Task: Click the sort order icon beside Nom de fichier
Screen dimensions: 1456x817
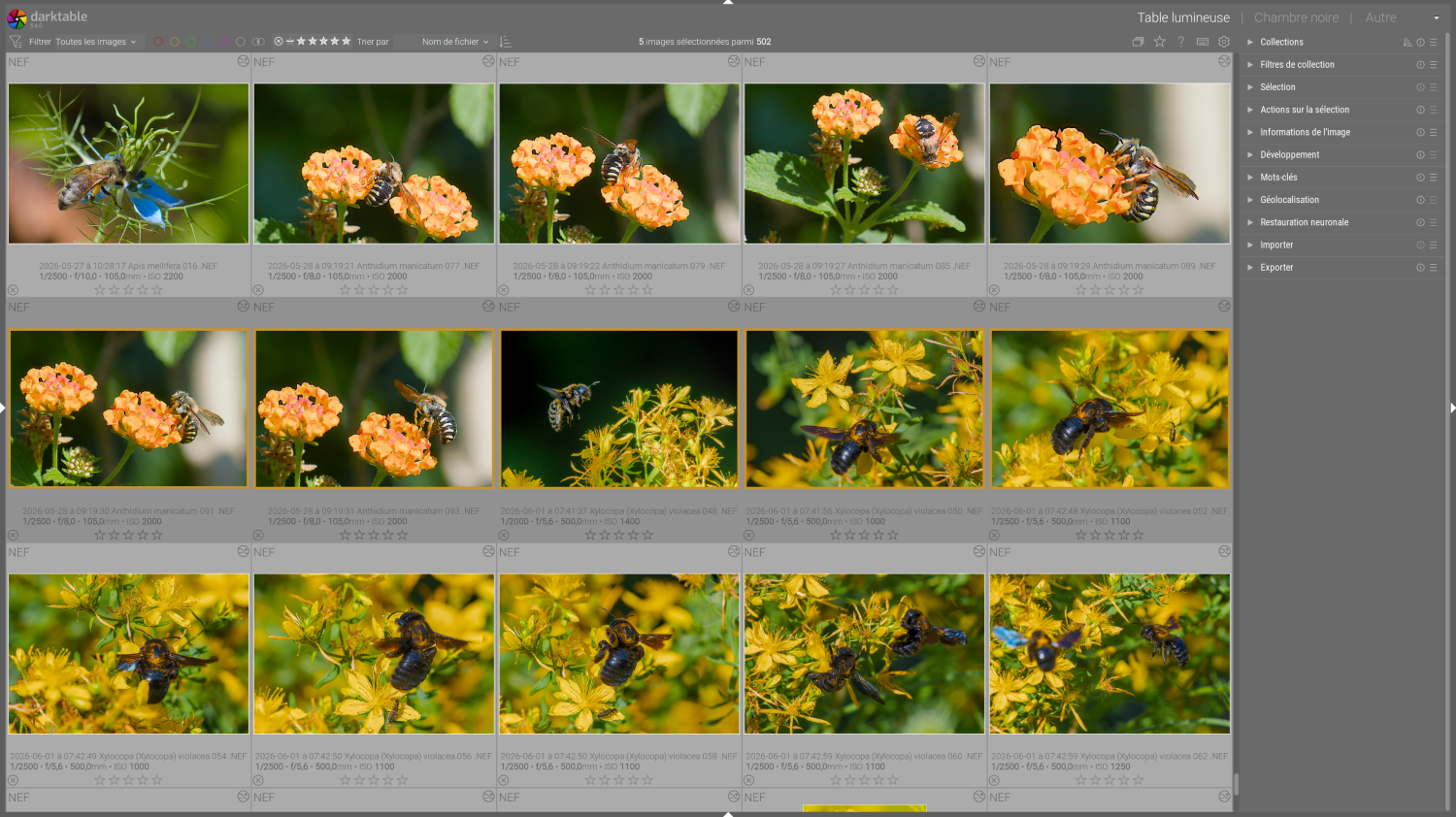Action: pos(506,42)
